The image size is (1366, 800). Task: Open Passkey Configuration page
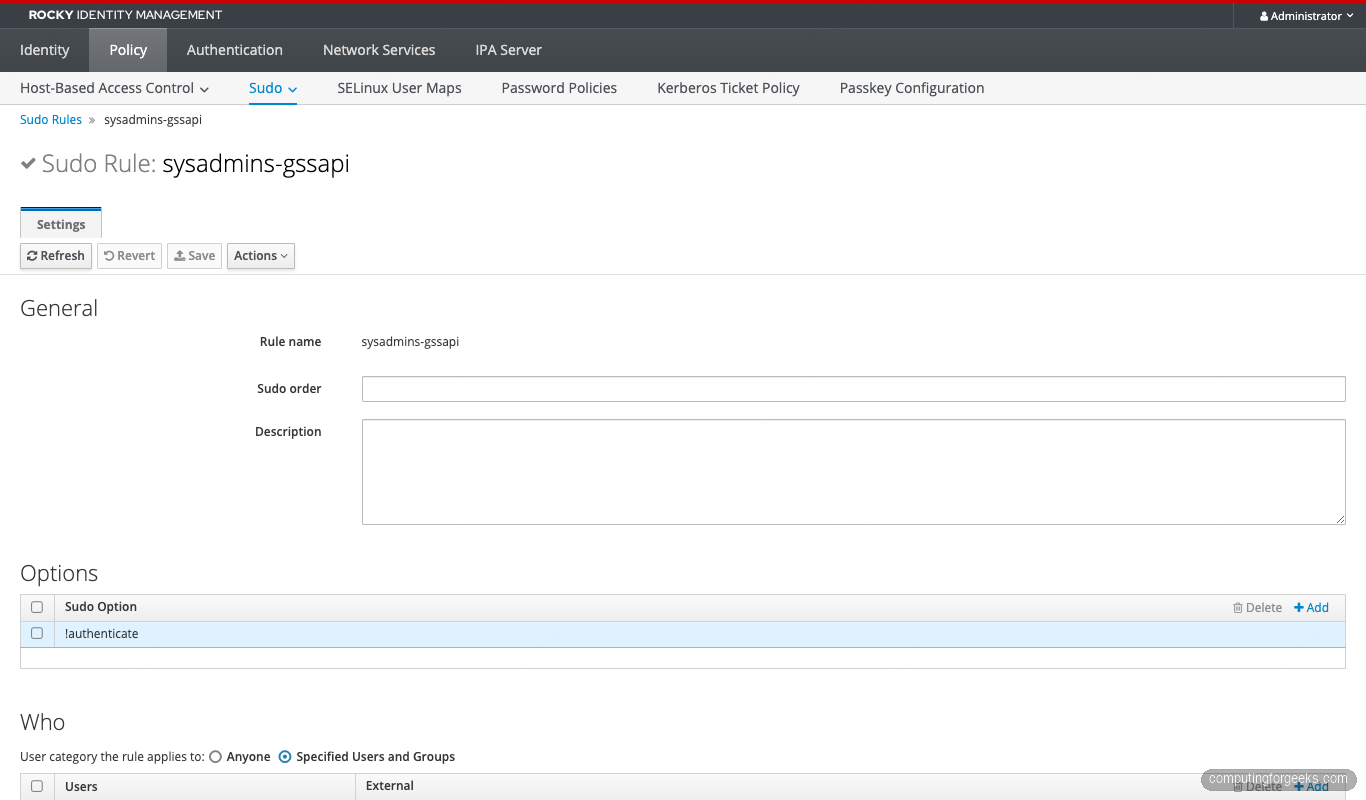click(912, 88)
